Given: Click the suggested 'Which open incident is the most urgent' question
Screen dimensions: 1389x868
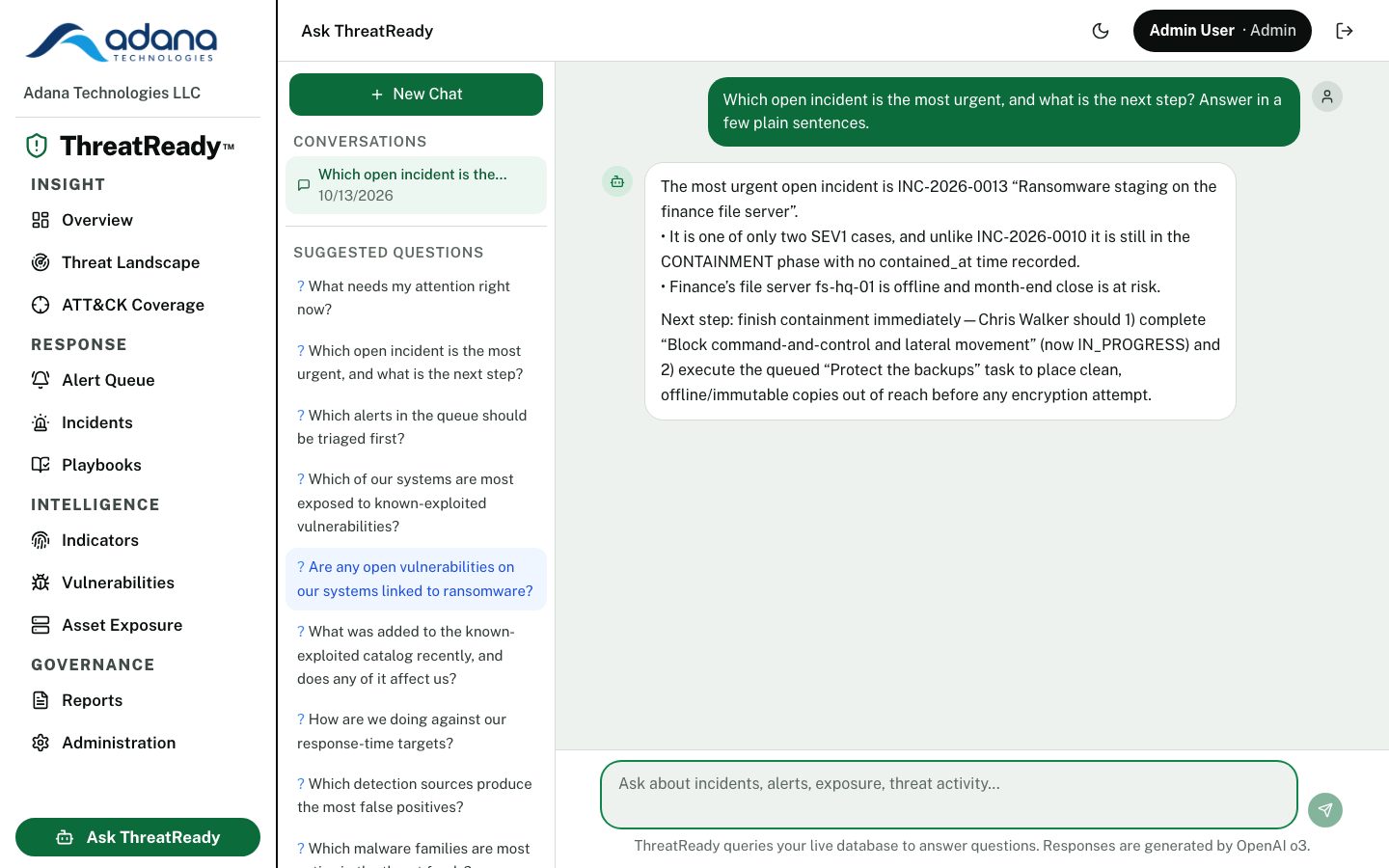Looking at the screenshot, I should 416,363.
